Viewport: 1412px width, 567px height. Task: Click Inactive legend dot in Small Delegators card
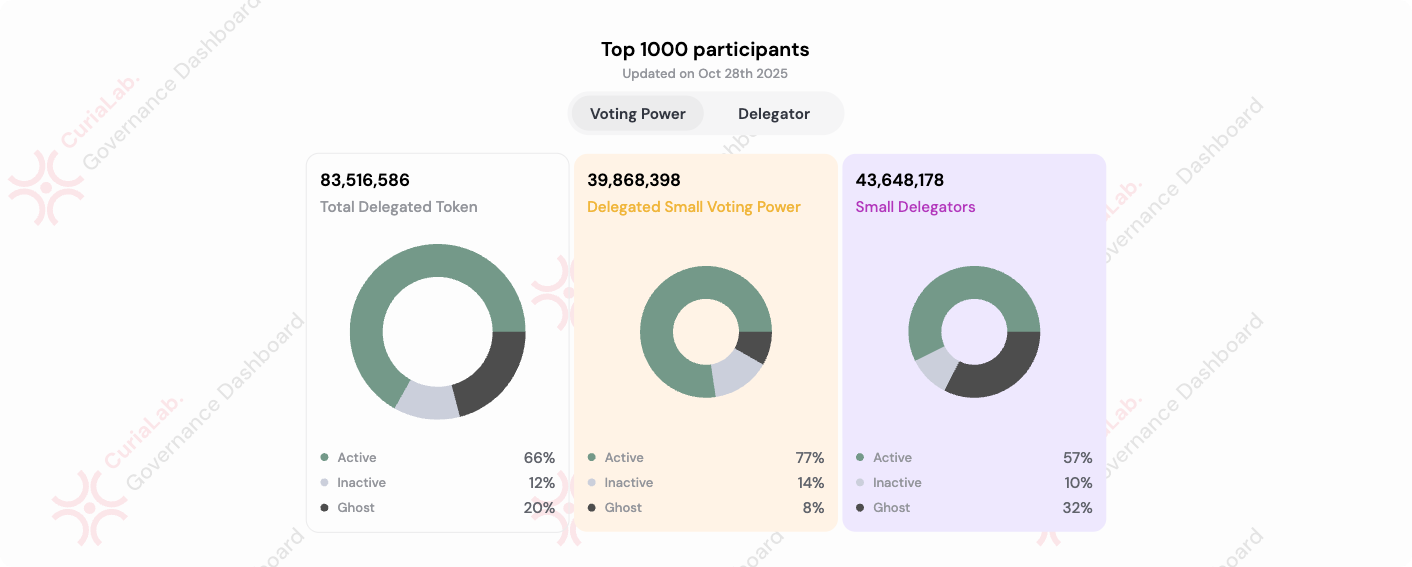(x=860, y=483)
